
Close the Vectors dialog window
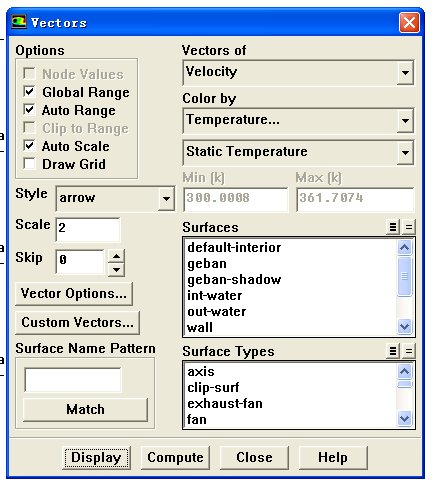point(409,23)
